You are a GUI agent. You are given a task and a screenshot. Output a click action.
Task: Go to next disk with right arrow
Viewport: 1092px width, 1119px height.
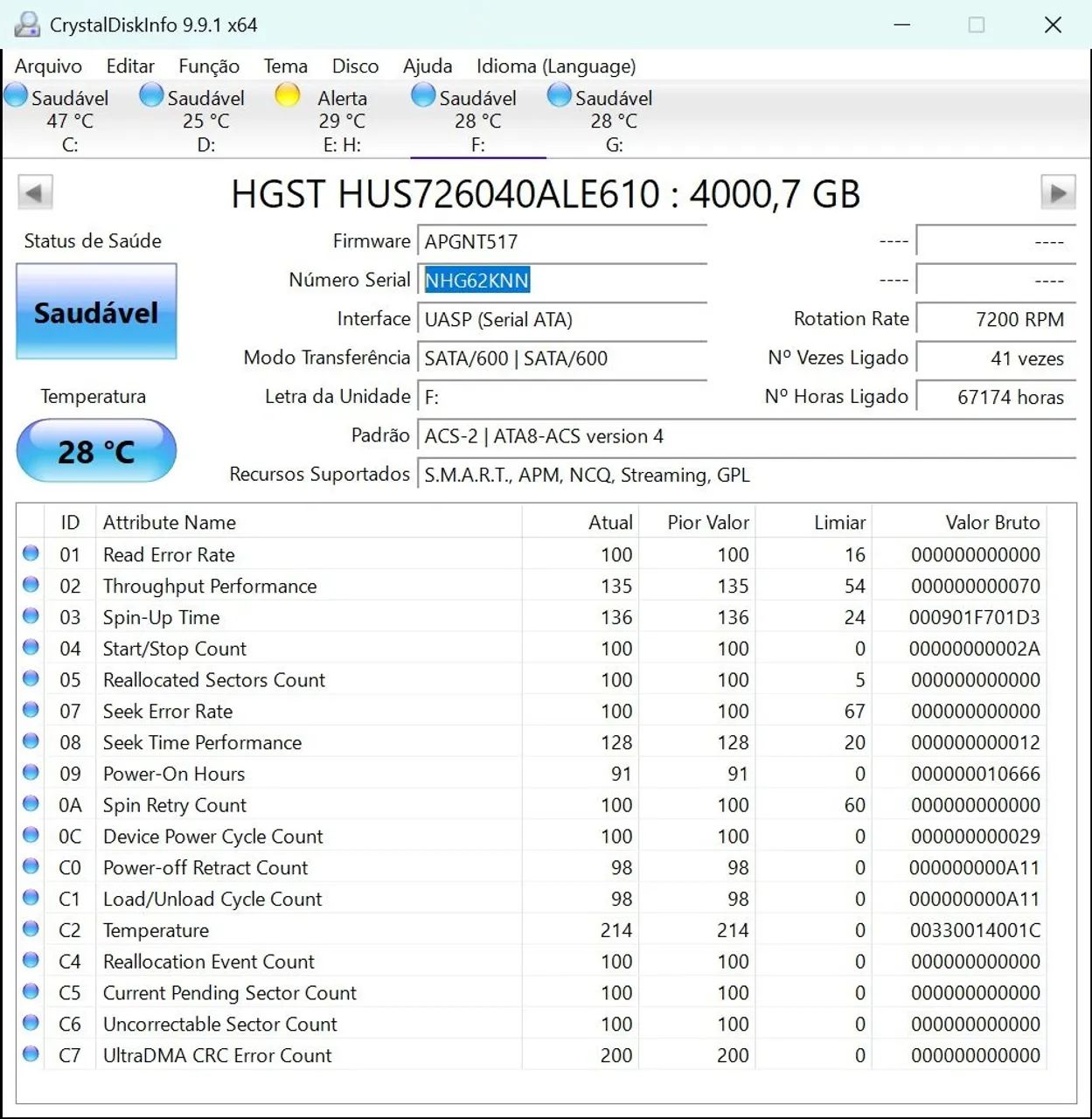pos(1058,192)
